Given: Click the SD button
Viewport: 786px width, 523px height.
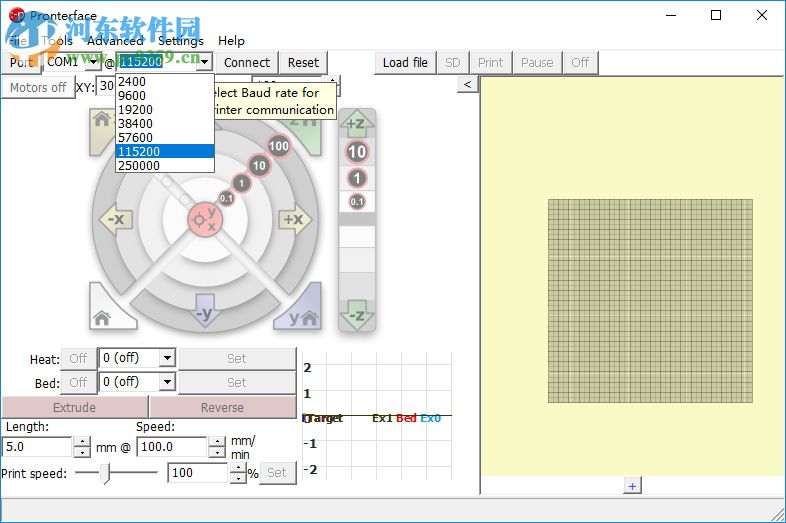Looking at the screenshot, I should 453,63.
